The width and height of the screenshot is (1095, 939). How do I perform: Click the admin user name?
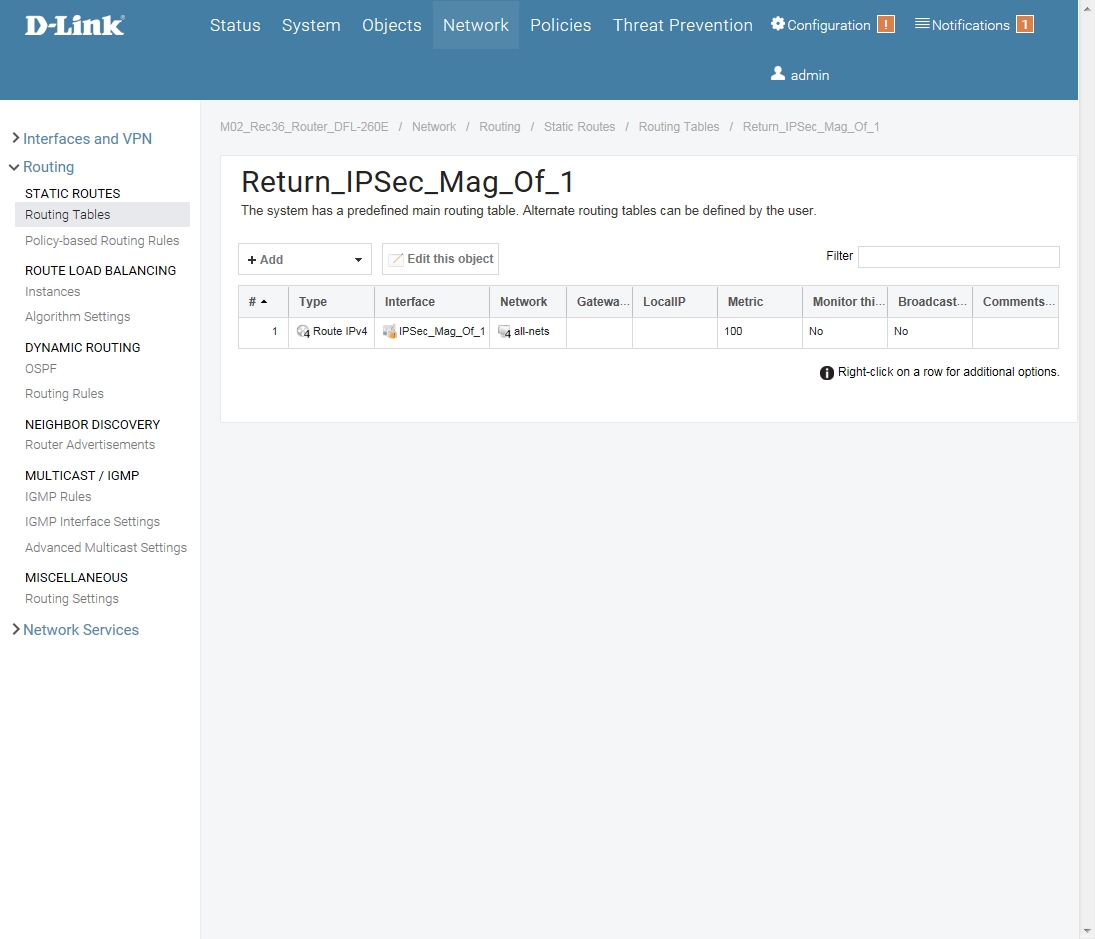click(x=809, y=75)
